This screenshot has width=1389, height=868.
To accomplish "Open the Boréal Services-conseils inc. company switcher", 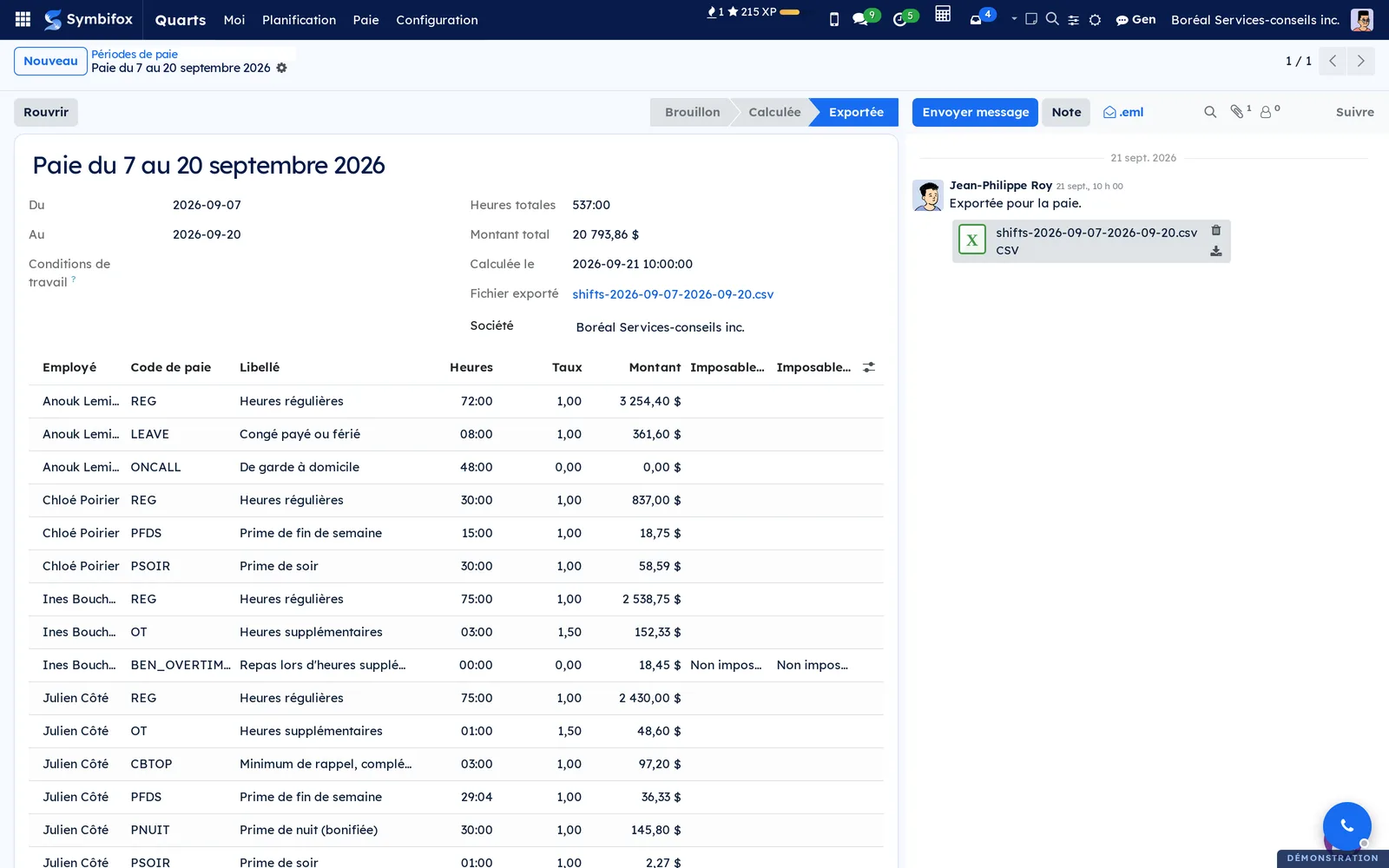I will coord(1255,19).
